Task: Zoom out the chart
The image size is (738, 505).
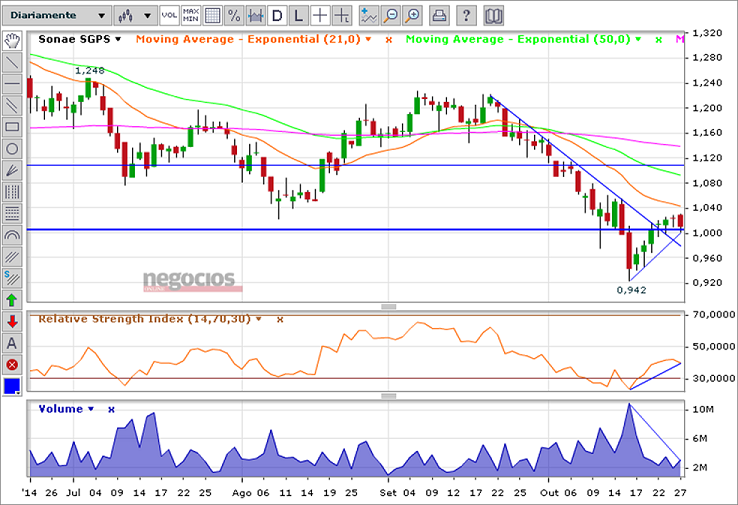Action: click(391, 16)
